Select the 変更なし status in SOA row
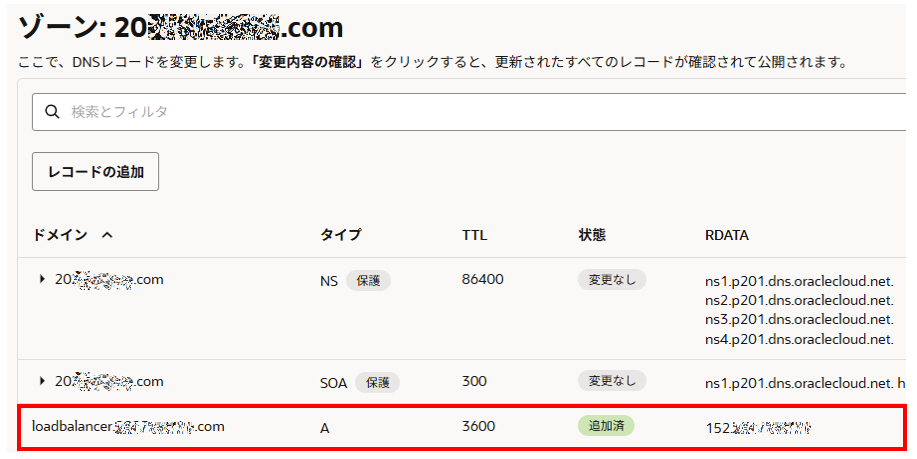This screenshot has height=459, width=917. [x=611, y=381]
